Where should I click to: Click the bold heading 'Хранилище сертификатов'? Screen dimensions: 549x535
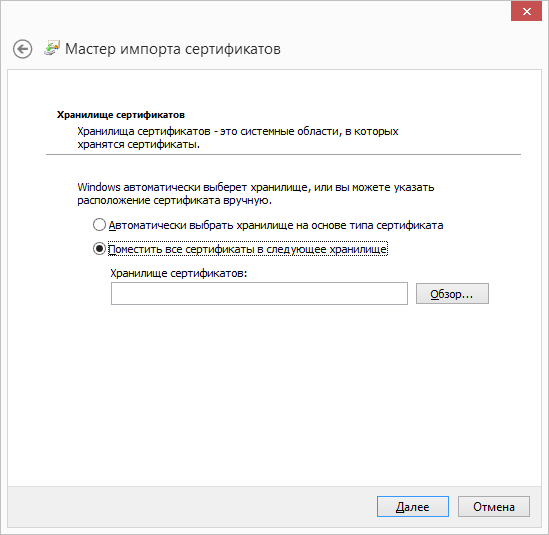[x=121, y=115]
